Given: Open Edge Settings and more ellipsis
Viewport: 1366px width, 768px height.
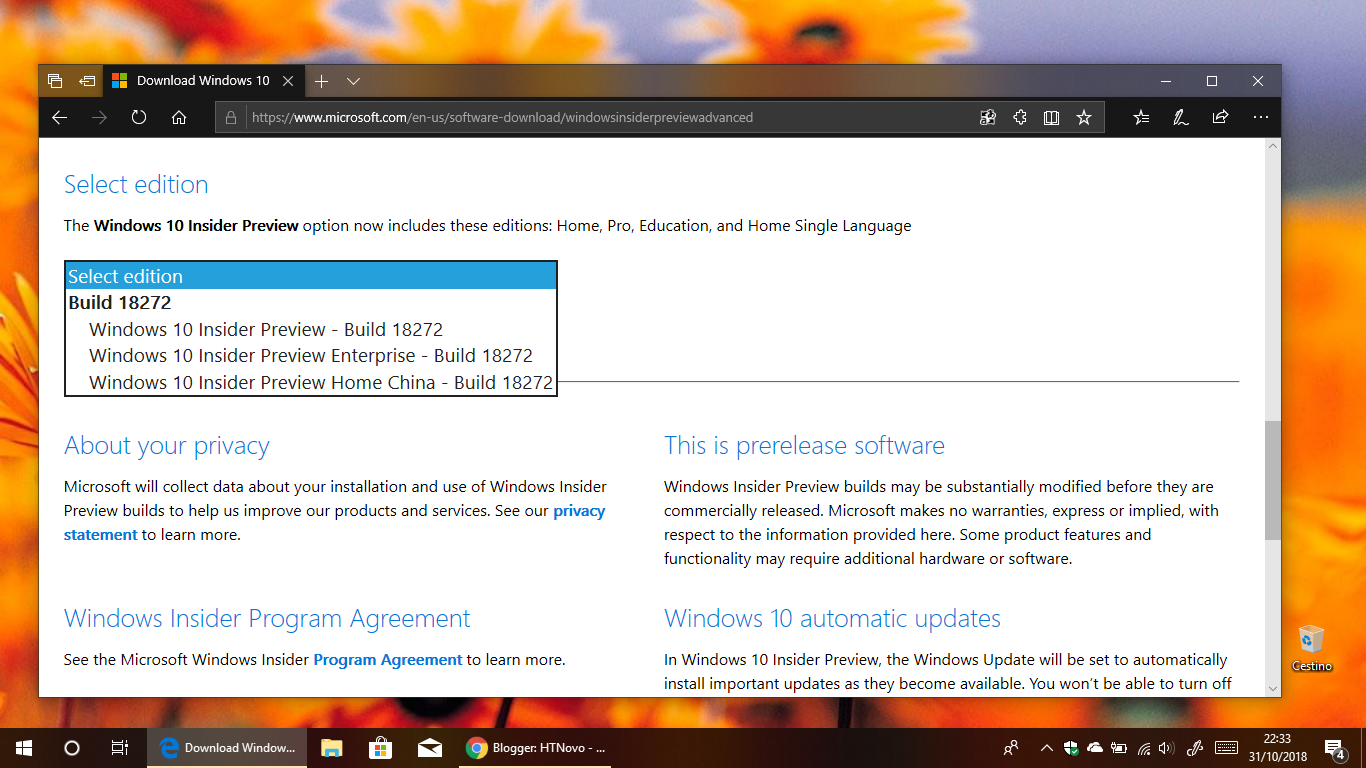Looking at the screenshot, I should [1260, 117].
